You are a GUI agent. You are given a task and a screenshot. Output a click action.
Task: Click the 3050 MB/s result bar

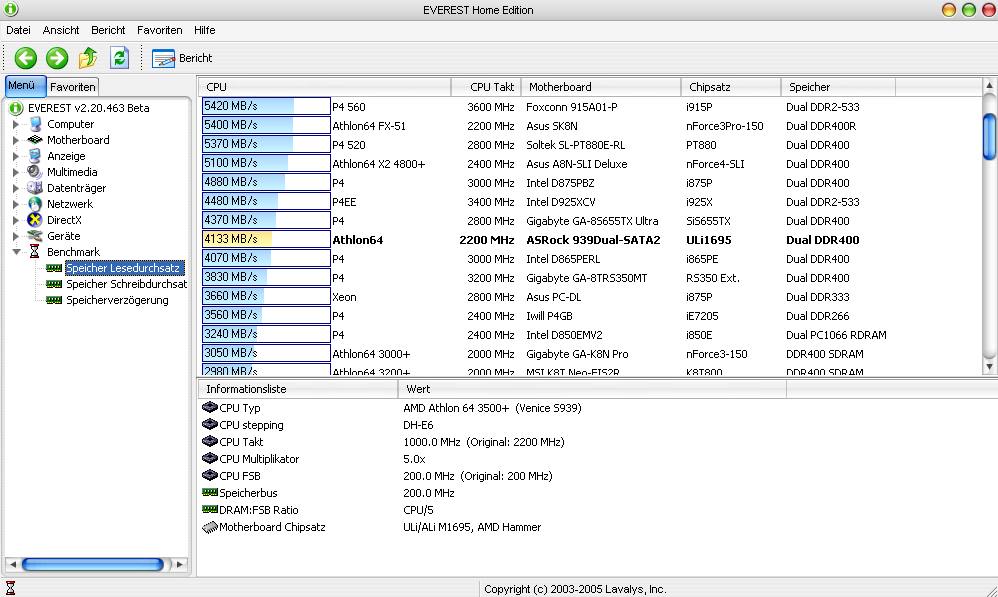266,353
